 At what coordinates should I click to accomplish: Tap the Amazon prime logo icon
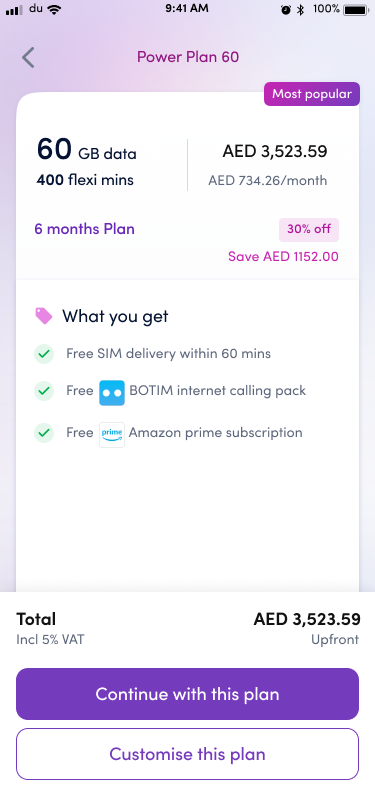click(112, 434)
